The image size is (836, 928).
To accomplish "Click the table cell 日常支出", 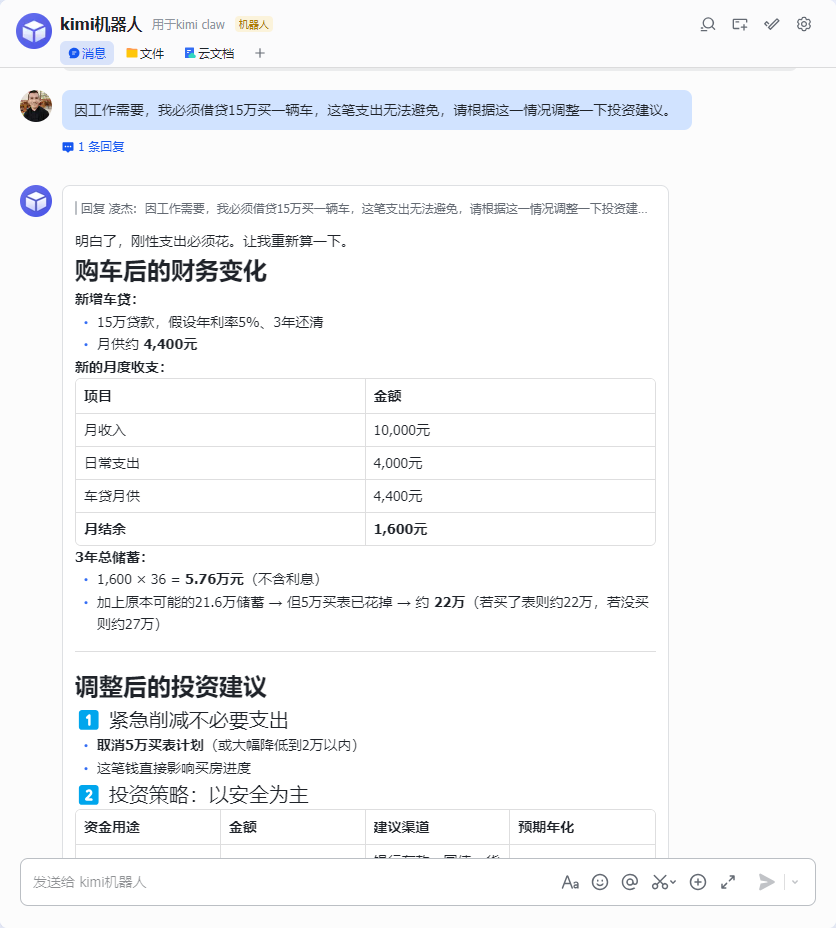I will point(220,463).
